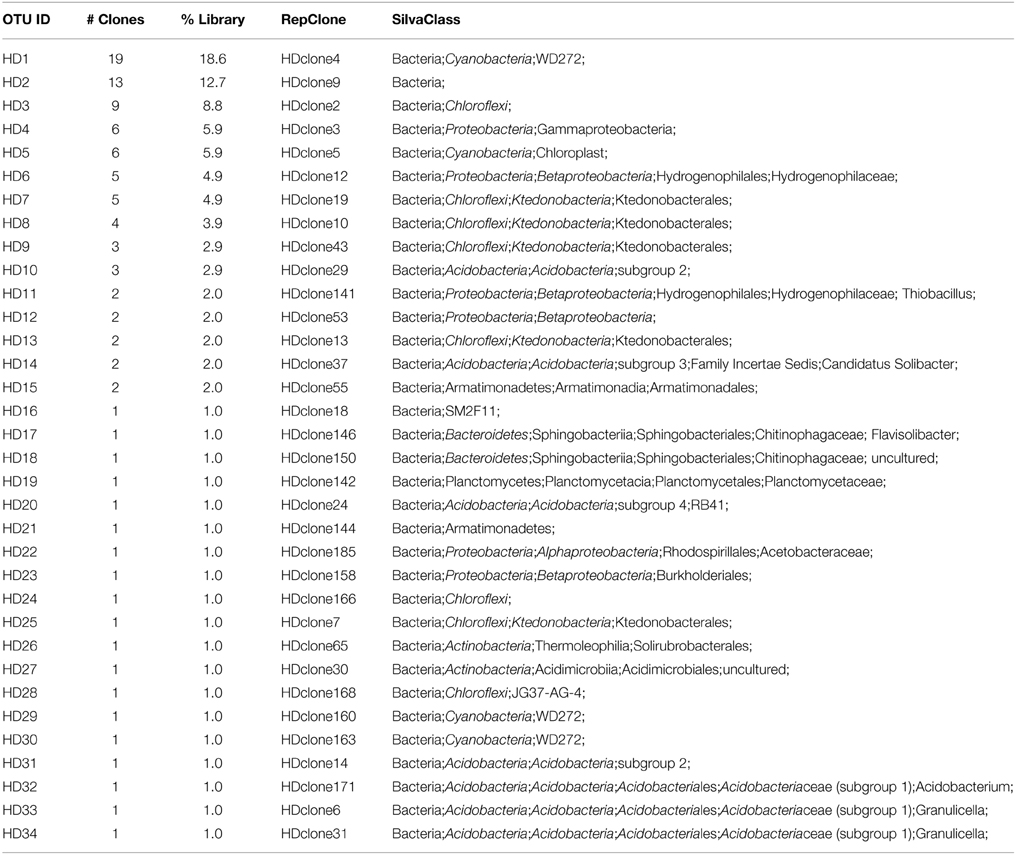The image size is (1016, 855).
Task: Select the HDclone10 cell
Action: [x=314, y=223]
